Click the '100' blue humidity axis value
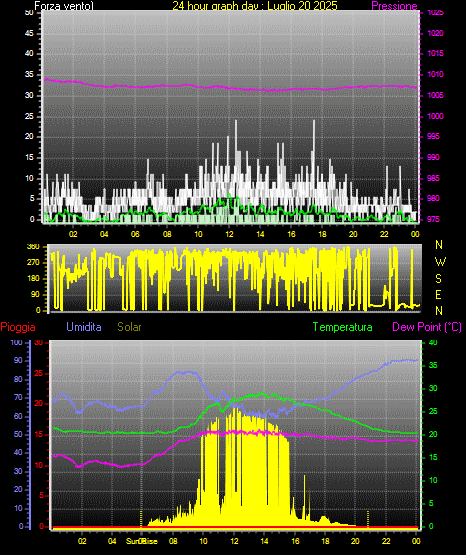This screenshot has height=555, width=466. click(16, 342)
